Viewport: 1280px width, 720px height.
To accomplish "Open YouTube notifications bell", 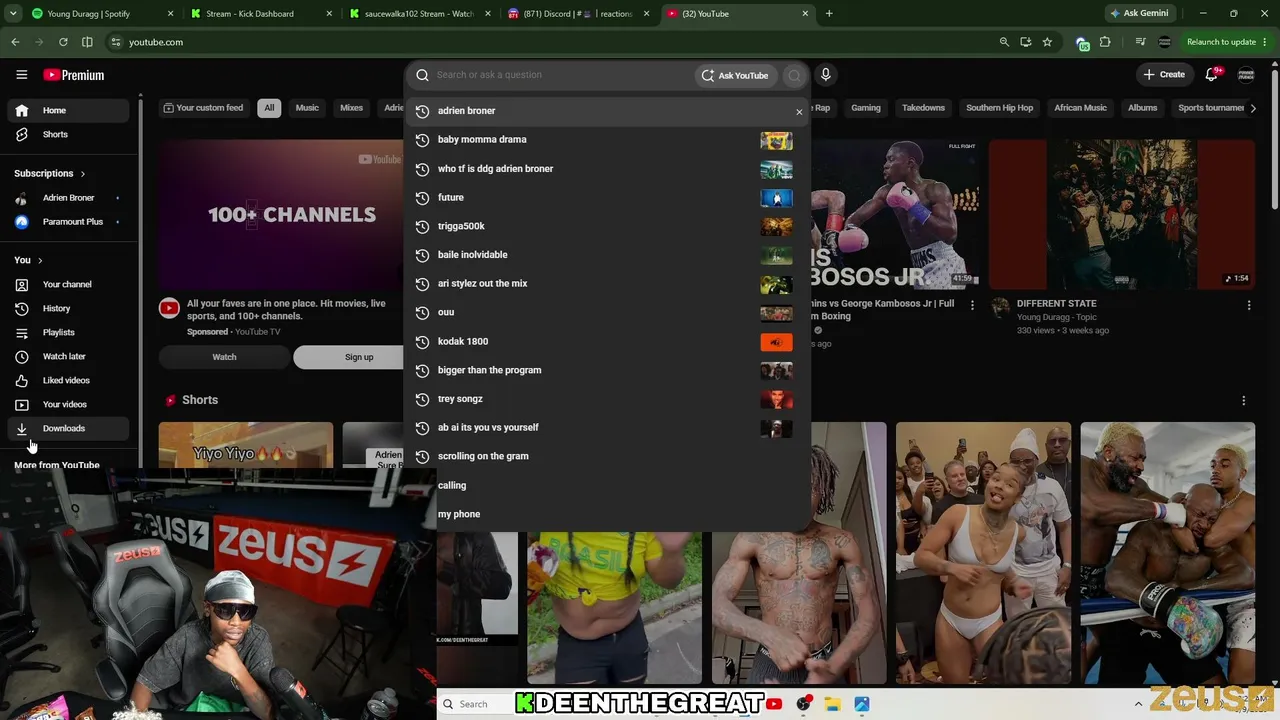I will point(1212,75).
